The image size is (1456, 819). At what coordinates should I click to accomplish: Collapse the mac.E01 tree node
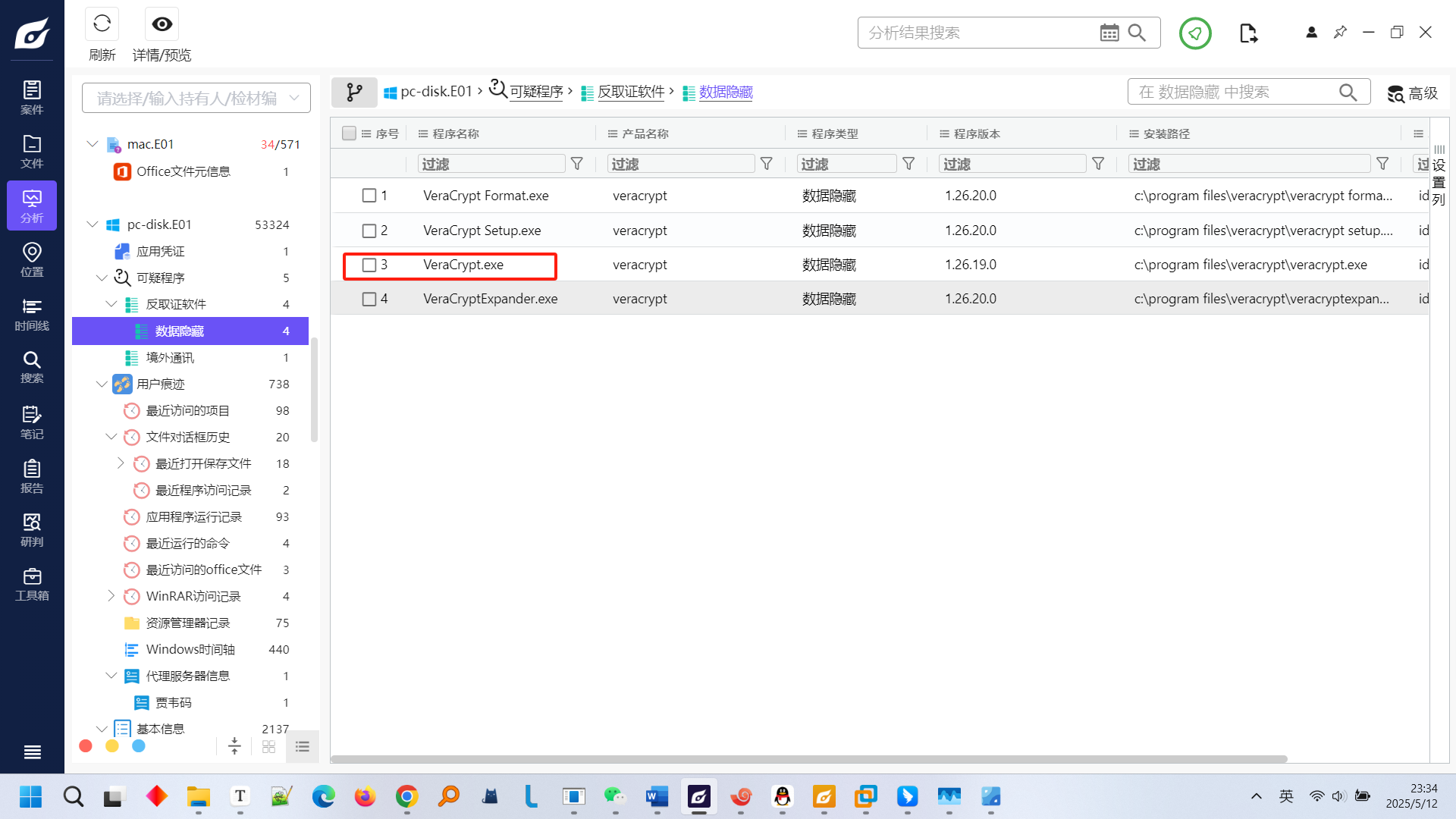[x=93, y=143]
